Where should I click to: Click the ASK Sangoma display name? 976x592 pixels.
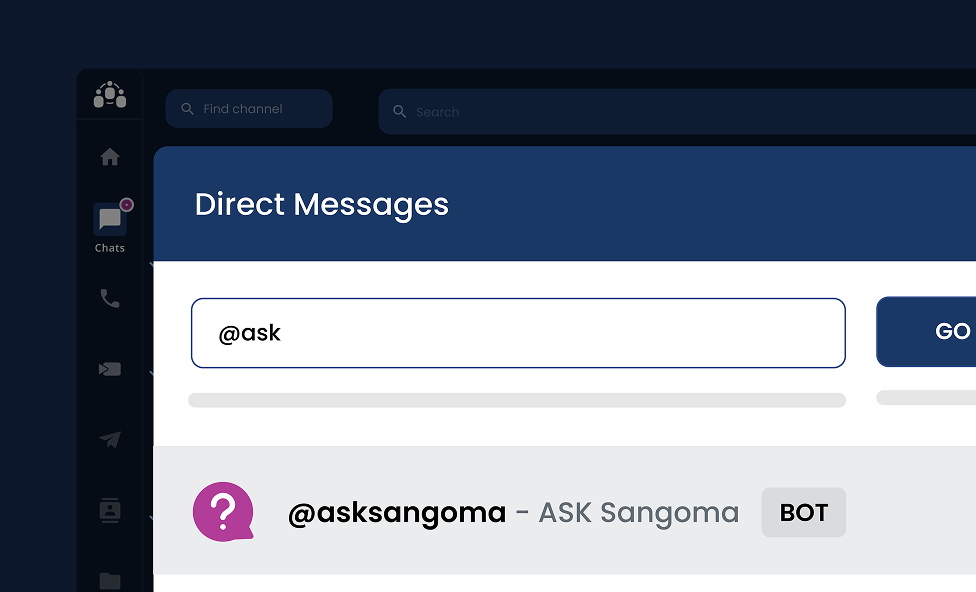(639, 513)
